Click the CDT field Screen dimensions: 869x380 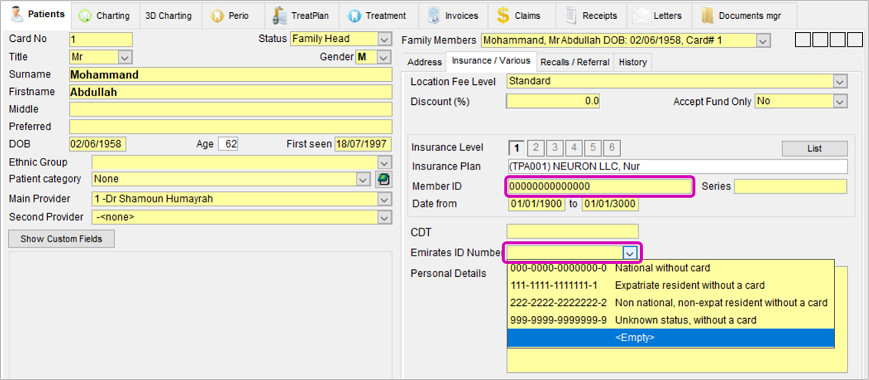572,232
